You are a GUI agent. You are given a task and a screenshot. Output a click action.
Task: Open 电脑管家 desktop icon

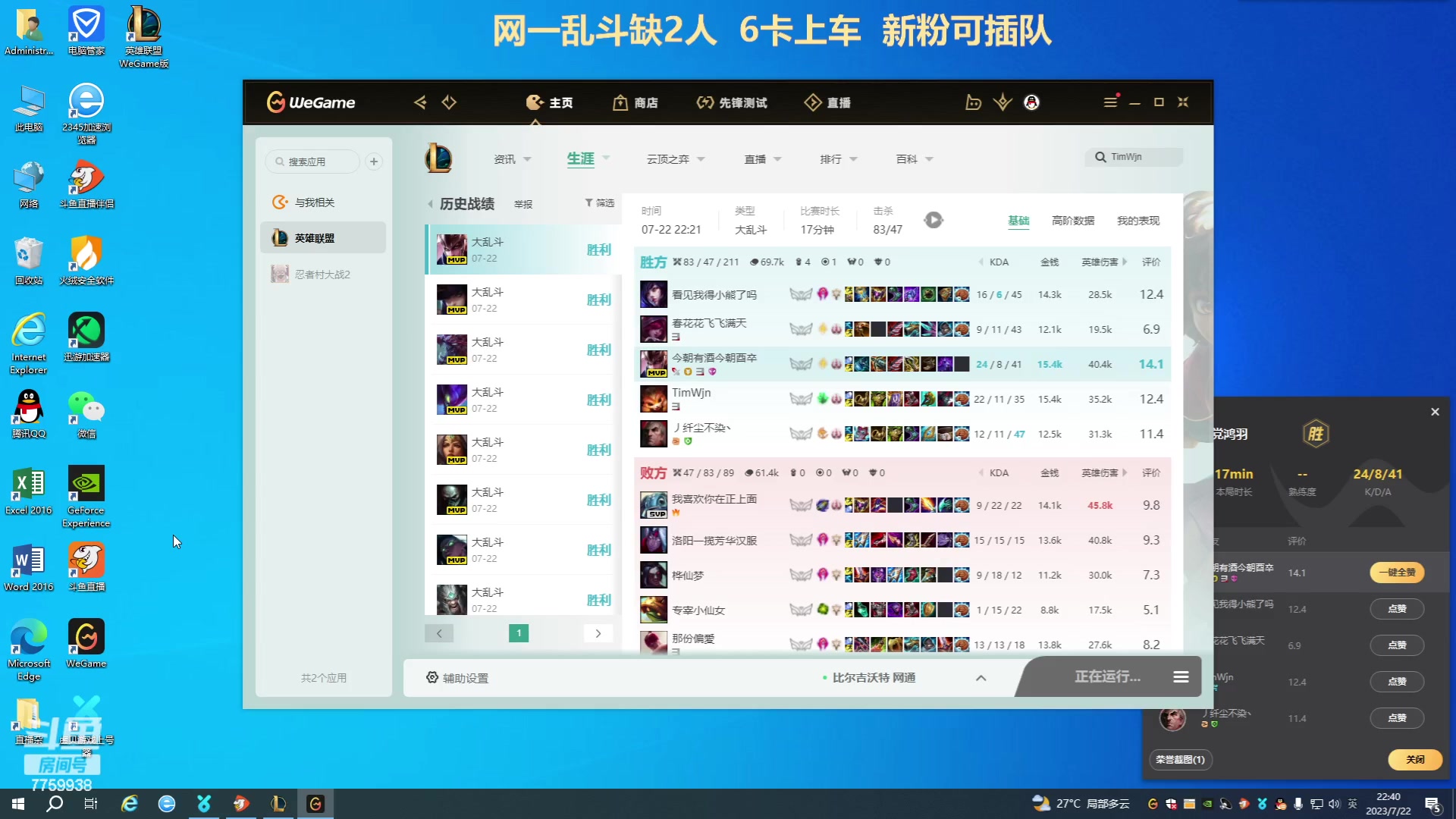86,31
